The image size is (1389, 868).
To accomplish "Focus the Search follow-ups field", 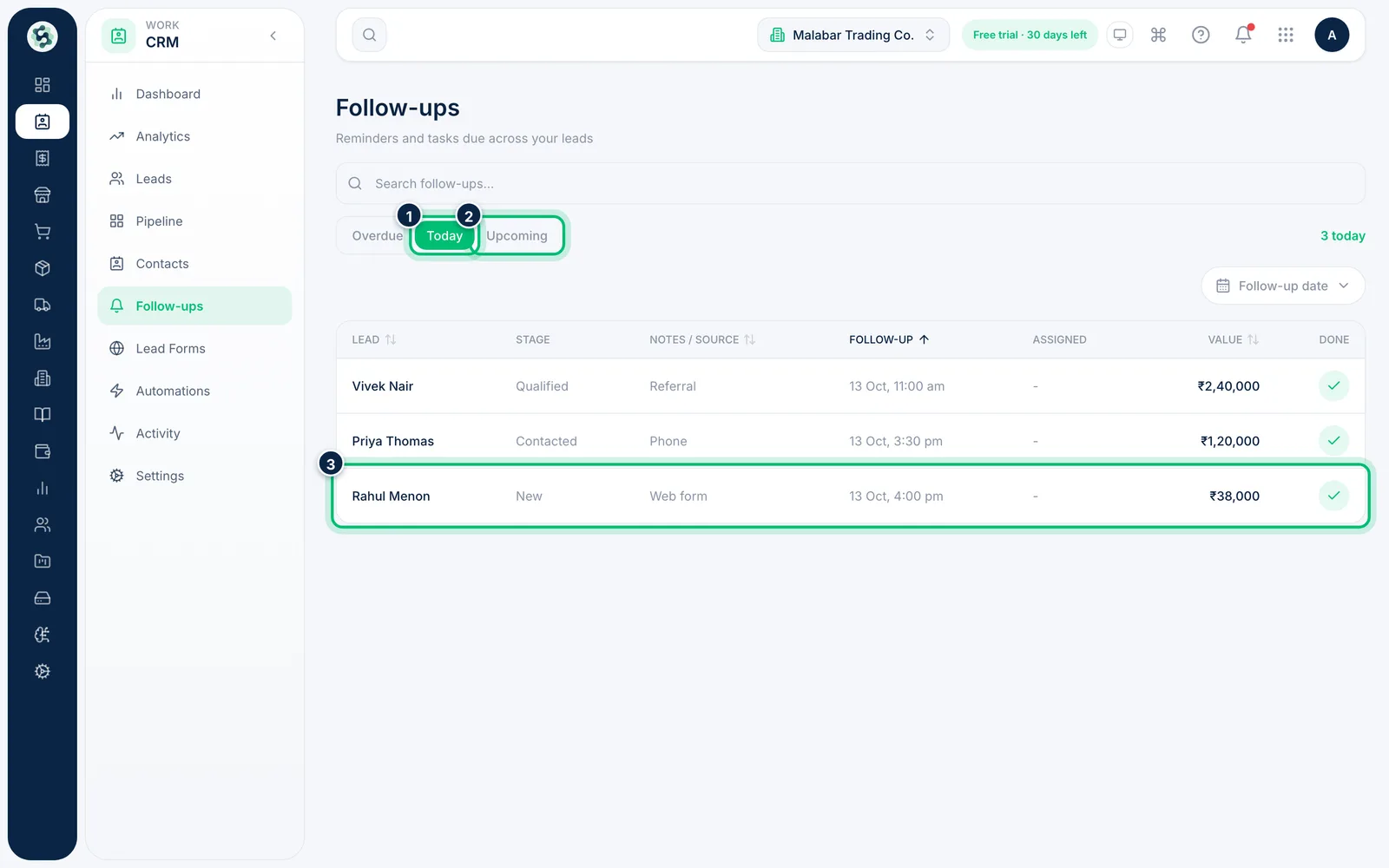I will point(850,183).
